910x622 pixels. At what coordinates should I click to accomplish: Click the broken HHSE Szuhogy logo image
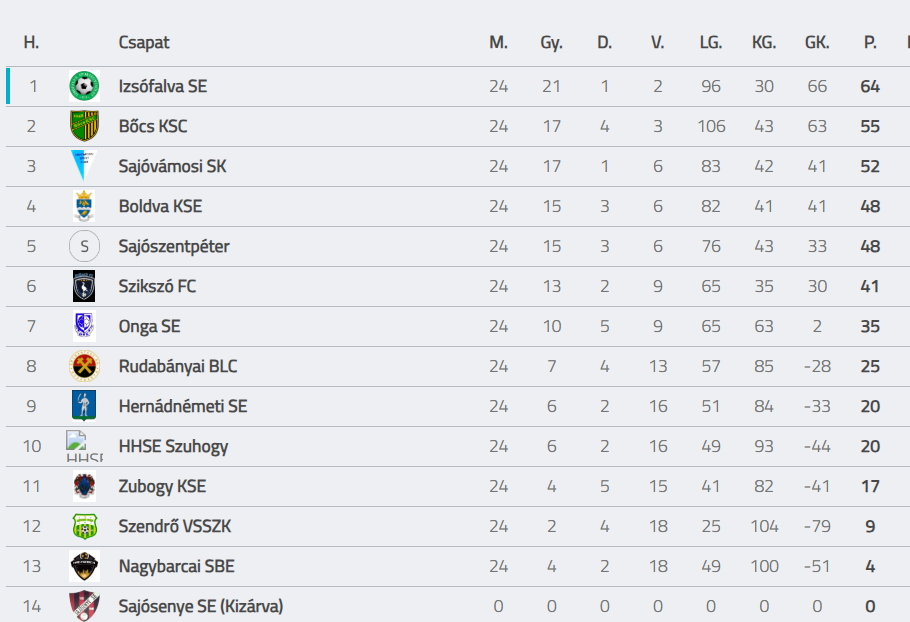click(84, 446)
